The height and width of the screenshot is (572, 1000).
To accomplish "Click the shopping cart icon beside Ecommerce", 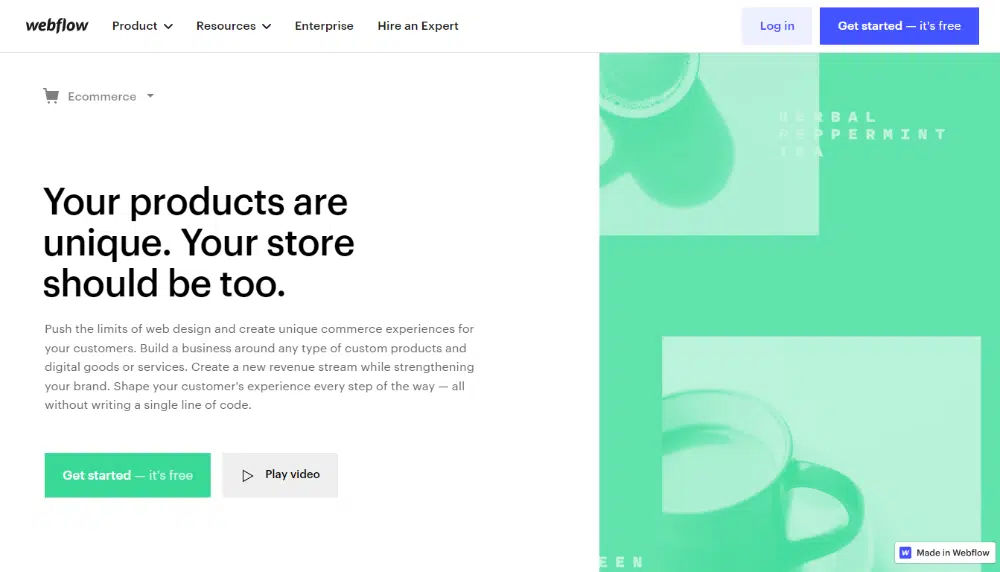I will pos(51,96).
